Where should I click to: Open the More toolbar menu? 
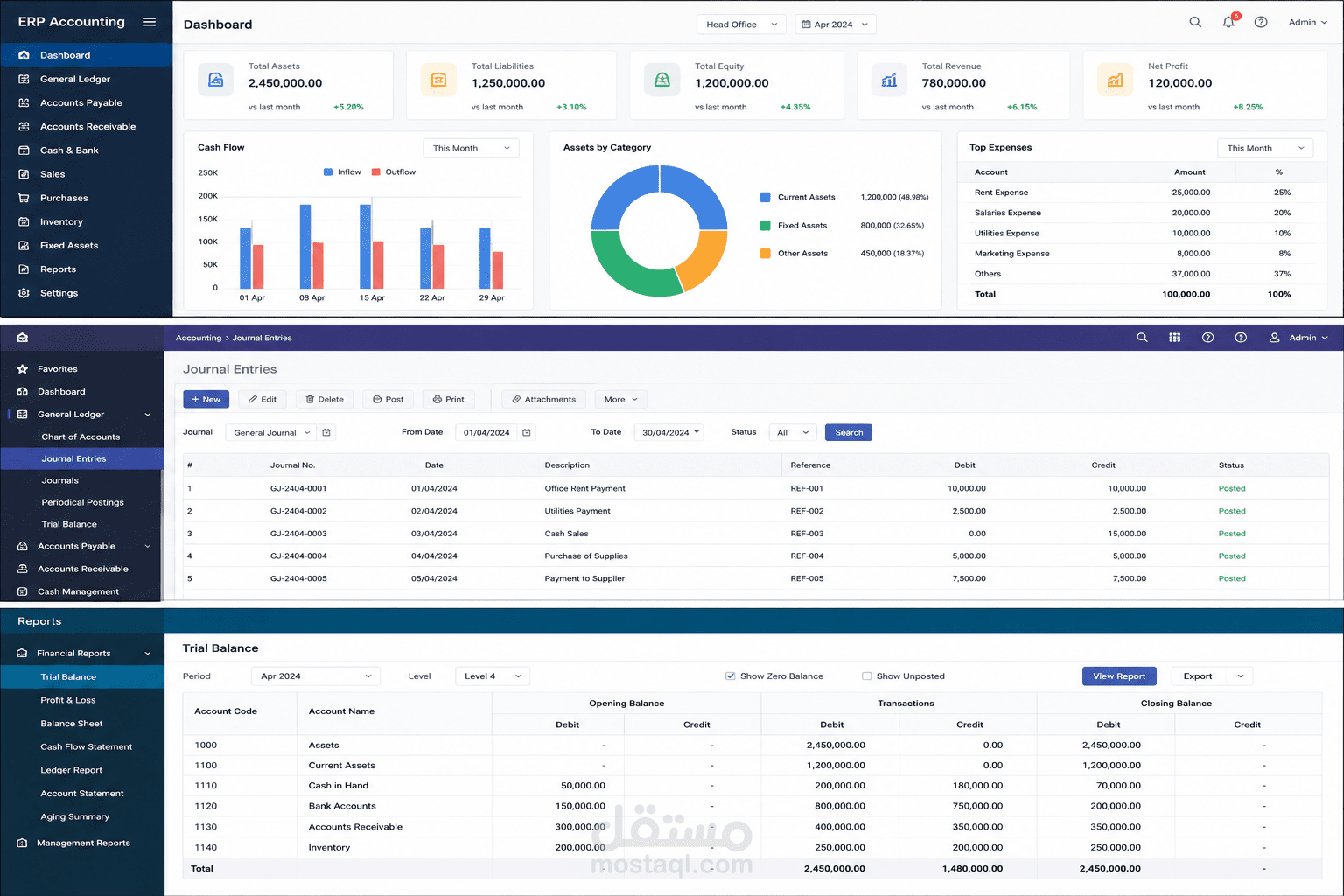[621, 399]
